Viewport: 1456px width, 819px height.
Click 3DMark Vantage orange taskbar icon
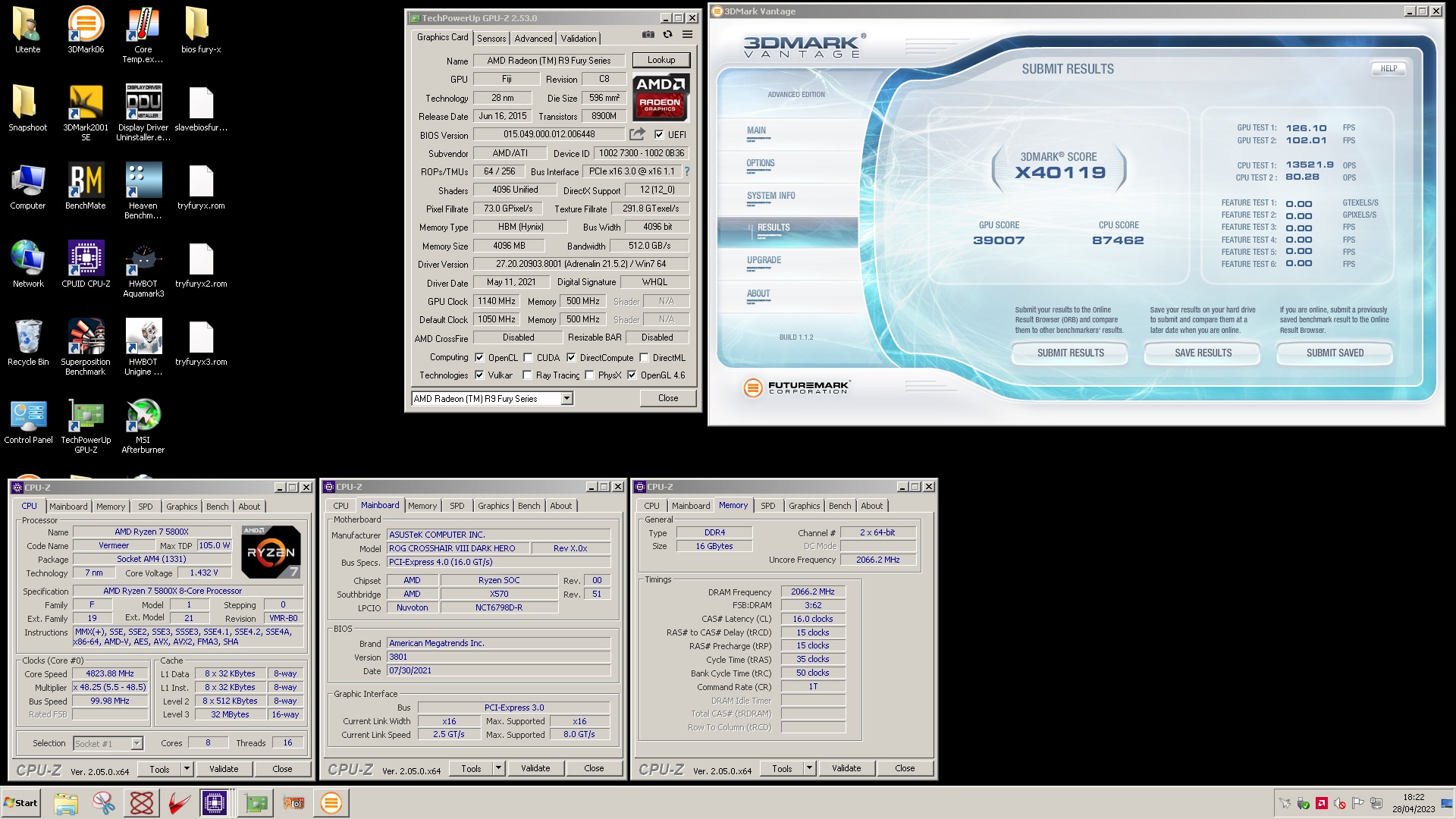pyautogui.click(x=331, y=803)
